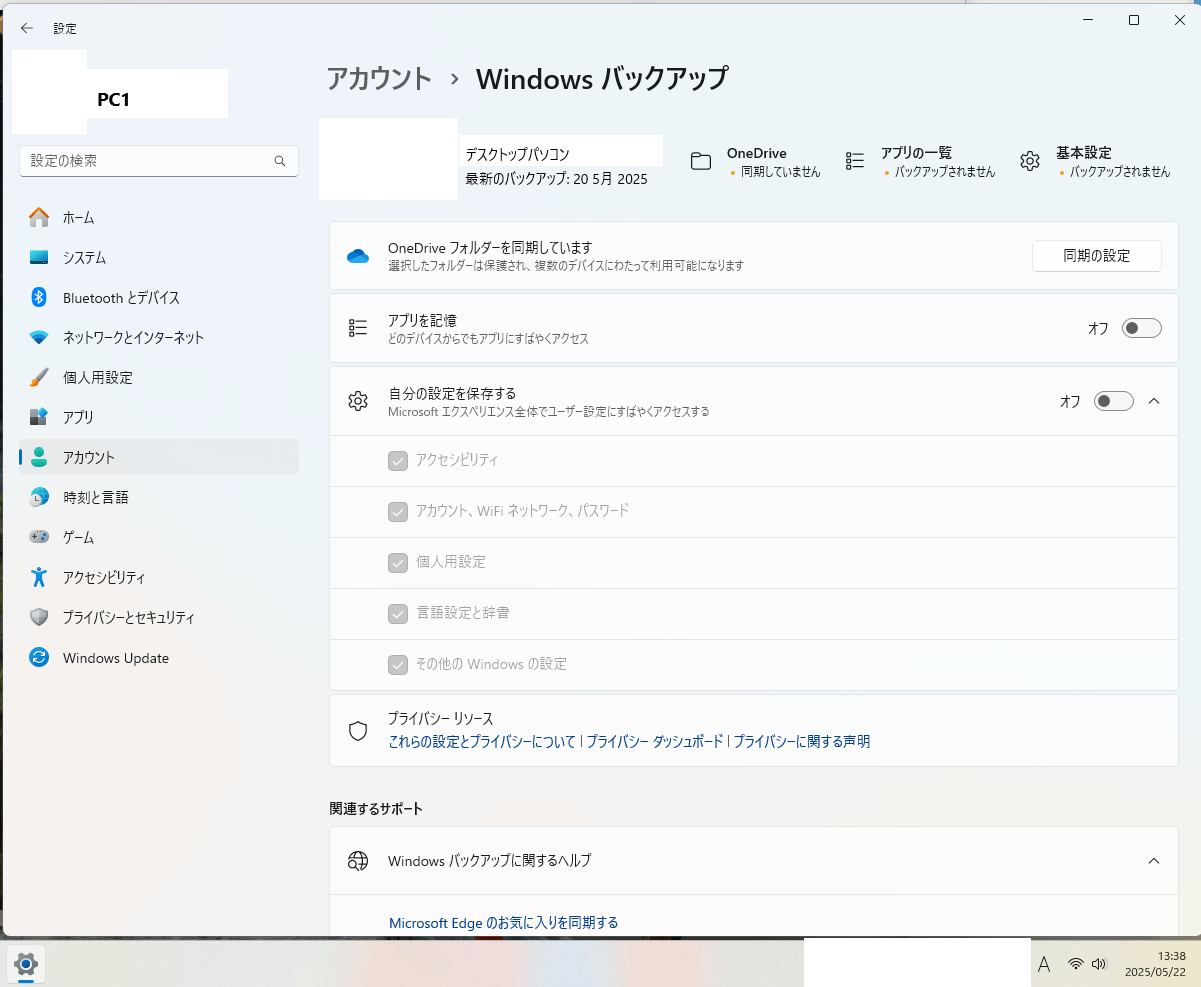The height and width of the screenshot is (987, 1201).
Task: Check the 個人用設定 checkbox
Action: (x=398, y=562)
